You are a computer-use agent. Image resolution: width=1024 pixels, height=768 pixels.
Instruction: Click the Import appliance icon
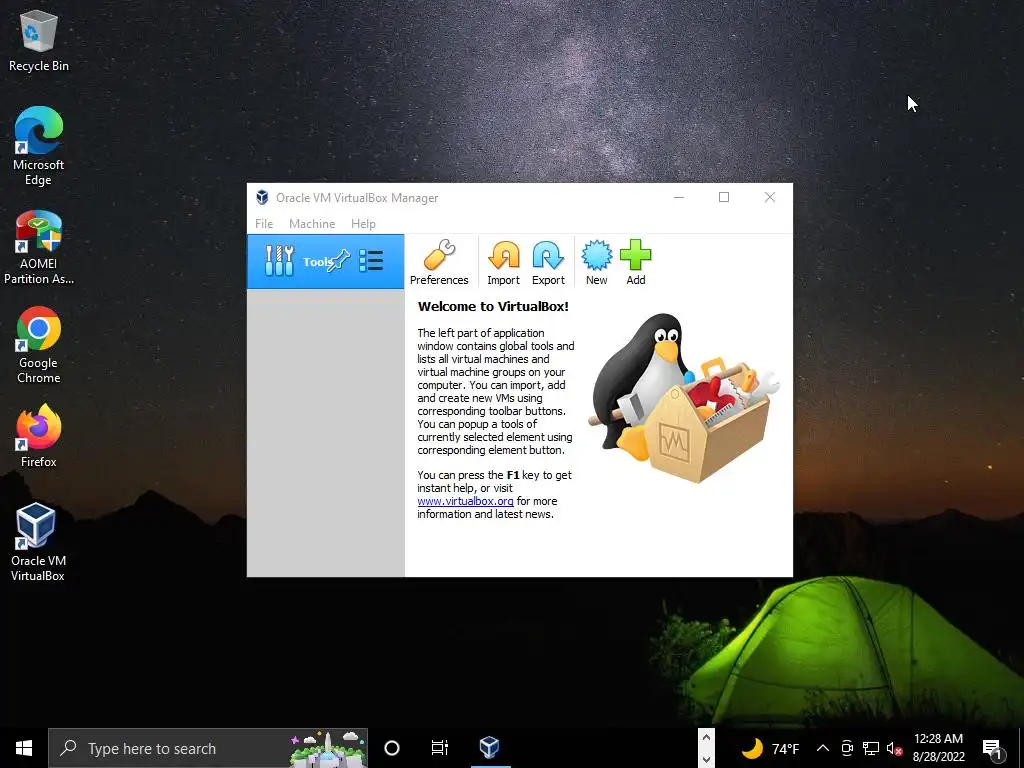(x=504, y=263)
